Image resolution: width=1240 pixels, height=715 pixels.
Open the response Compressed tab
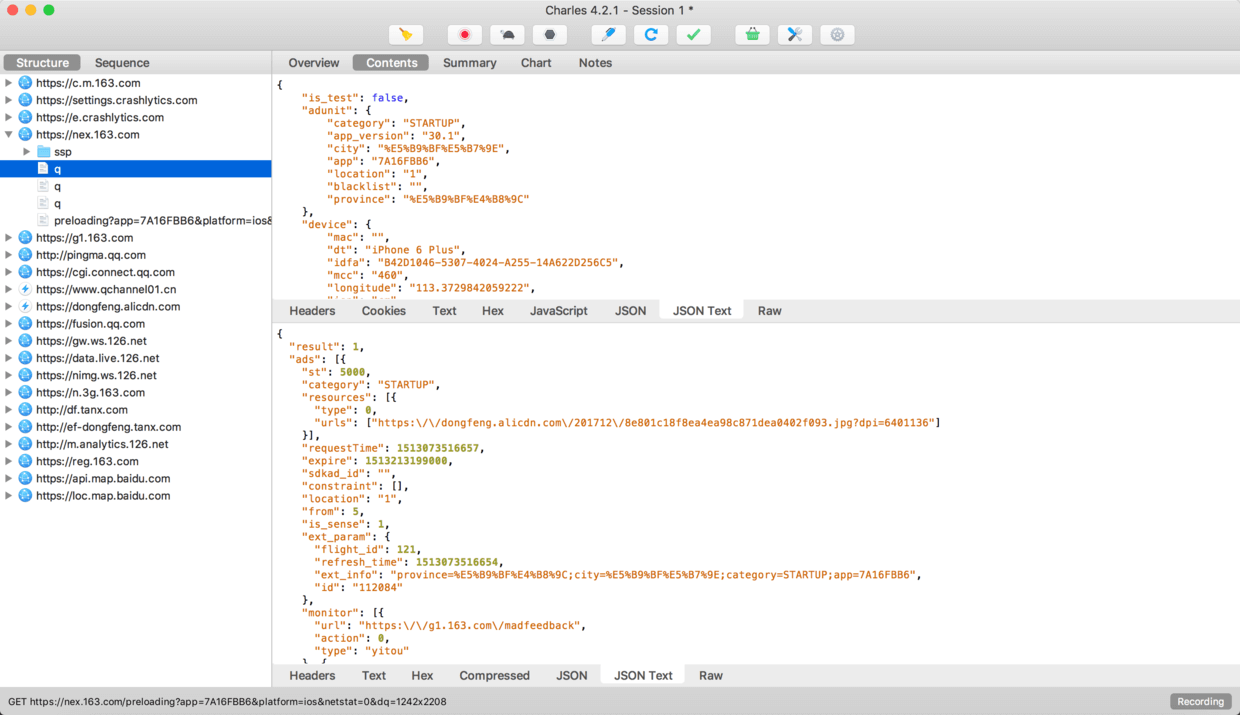(494, 676)
